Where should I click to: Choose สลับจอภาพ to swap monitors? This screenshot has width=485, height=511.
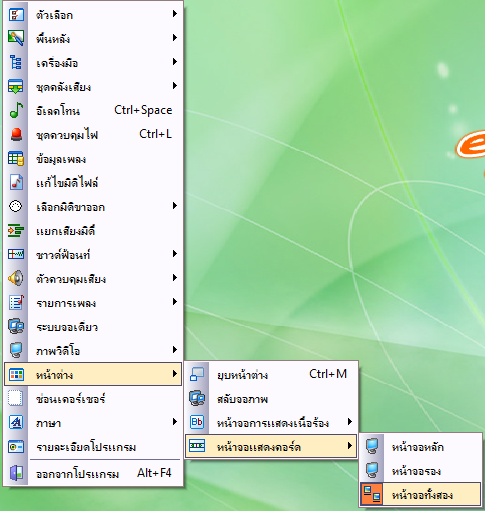[271, 398]
